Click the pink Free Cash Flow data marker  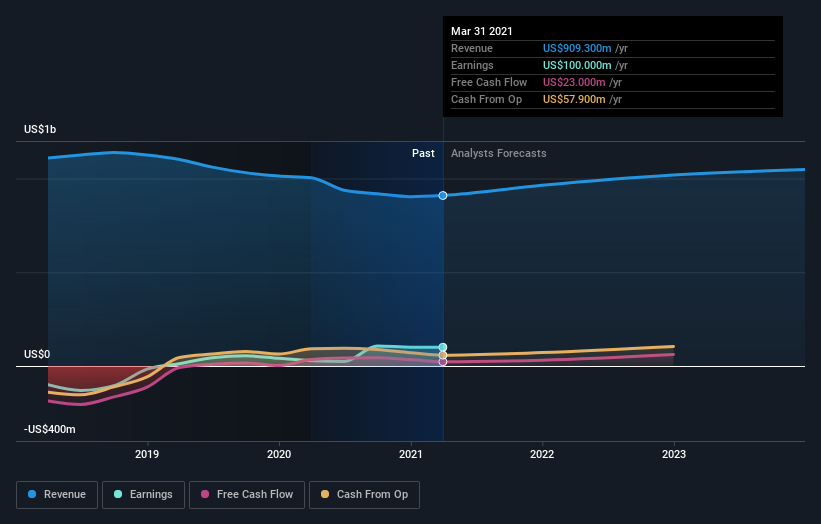point(443,362)
